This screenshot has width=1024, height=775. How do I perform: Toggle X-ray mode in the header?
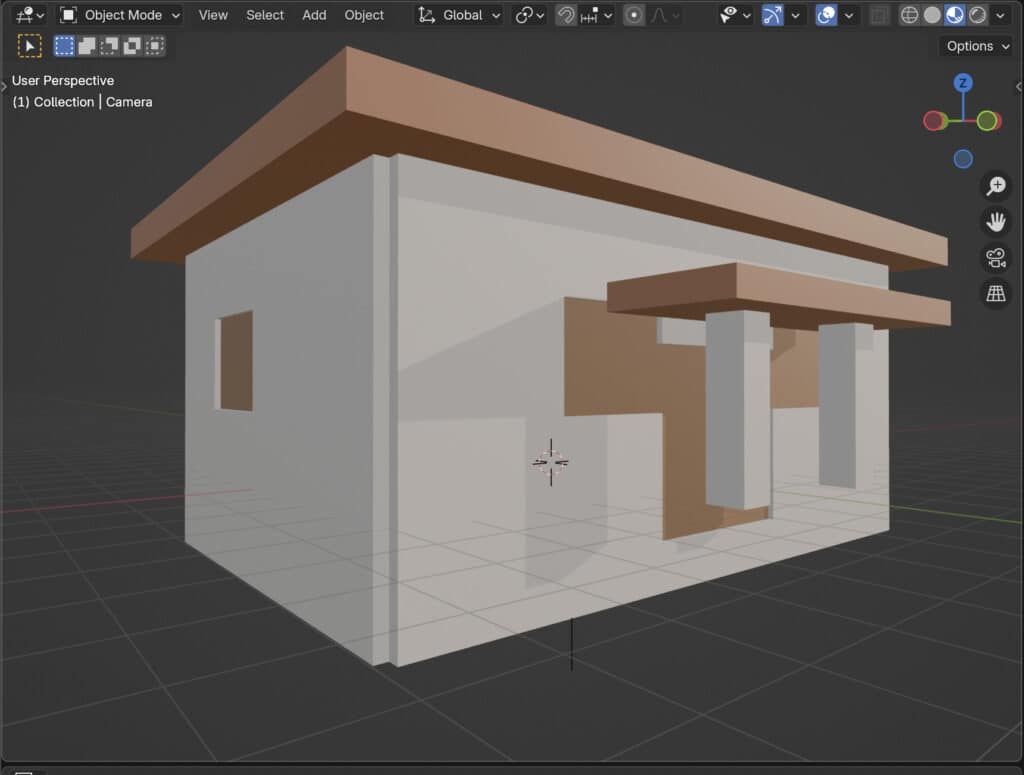pyautogui.click(x=878, y=15)
